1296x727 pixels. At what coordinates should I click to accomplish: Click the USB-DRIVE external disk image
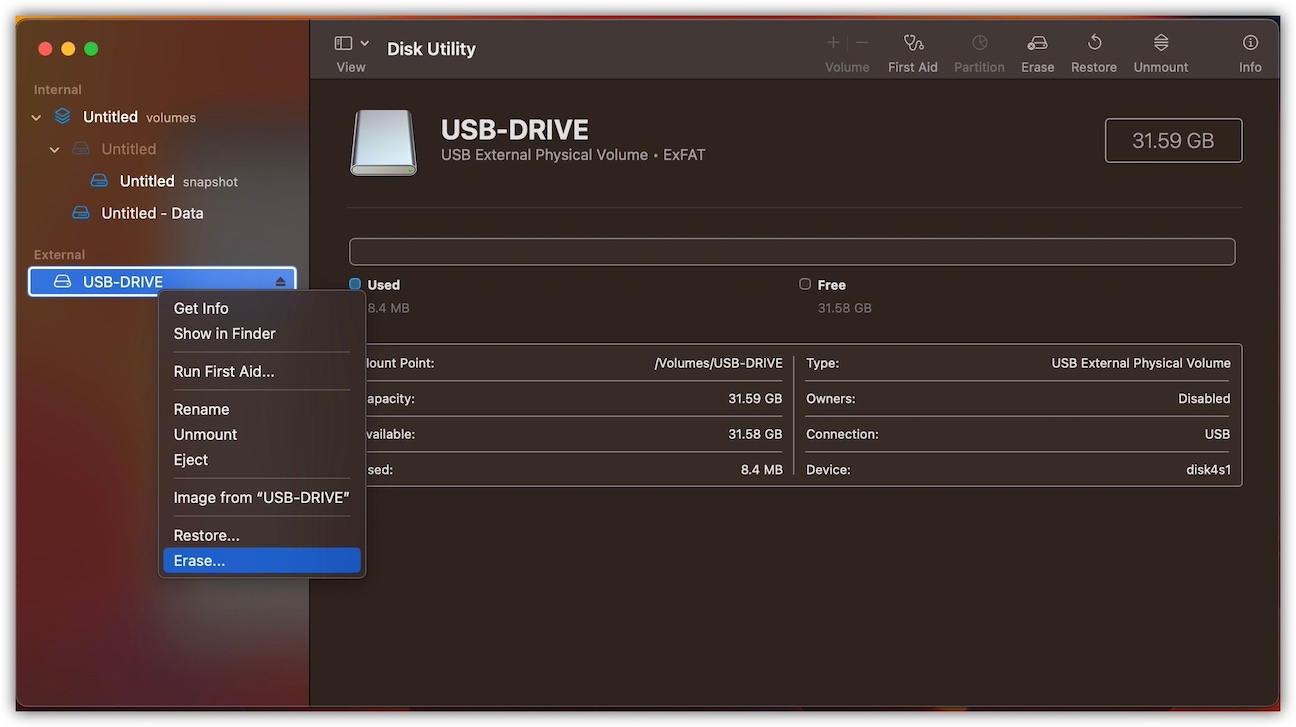pos(383,143)
